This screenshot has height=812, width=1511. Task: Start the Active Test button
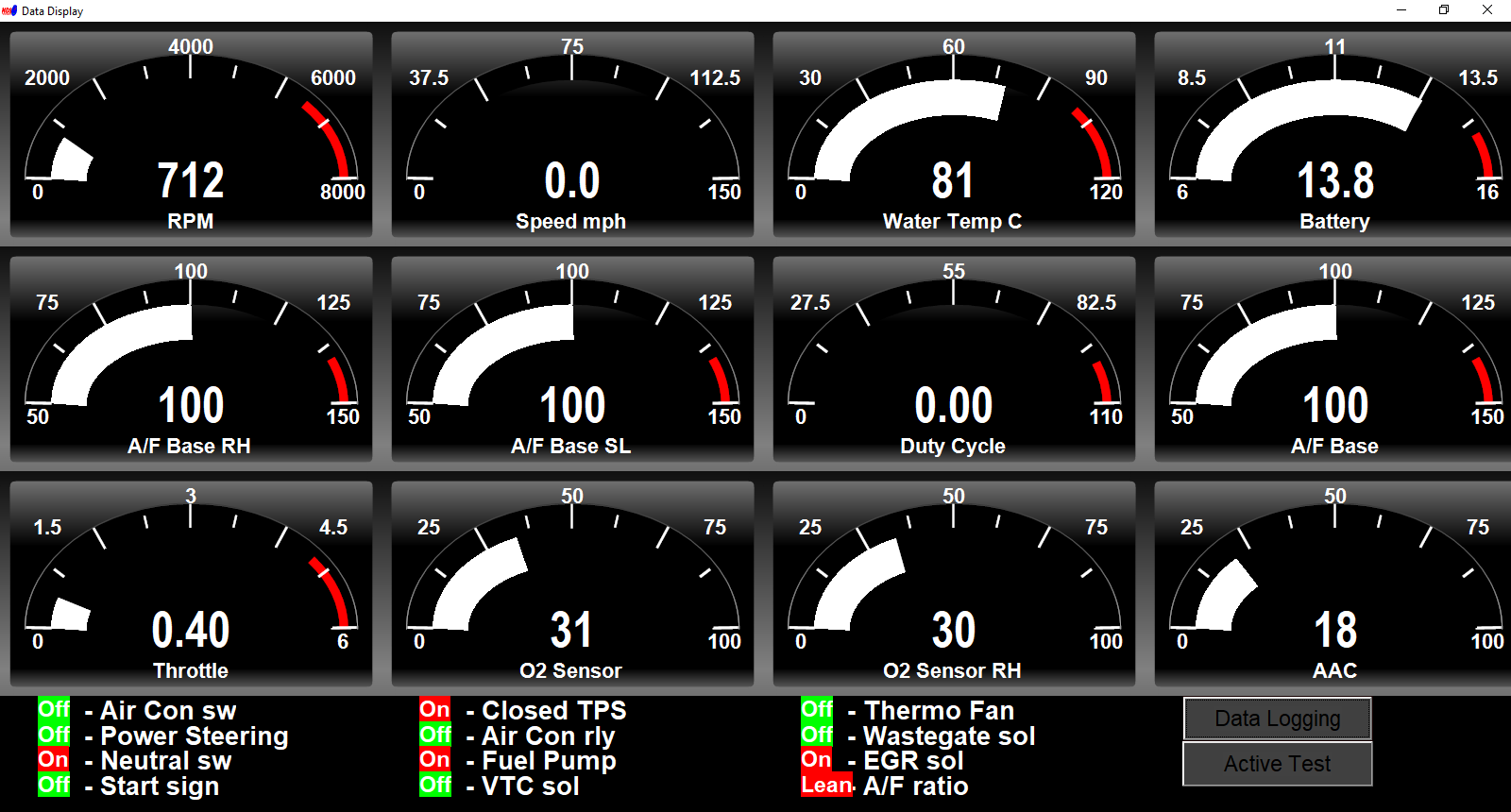pyautogui.click(x=1277, y=764)
